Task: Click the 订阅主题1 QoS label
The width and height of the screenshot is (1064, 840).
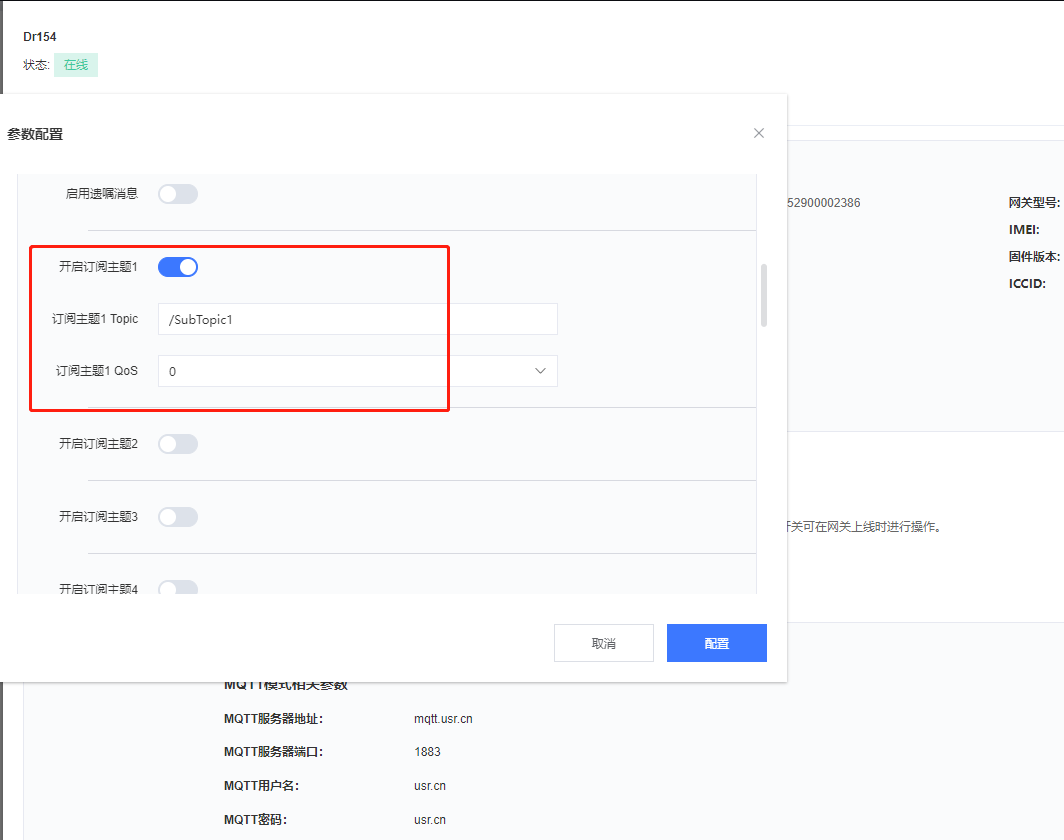Action: point(97,371)
